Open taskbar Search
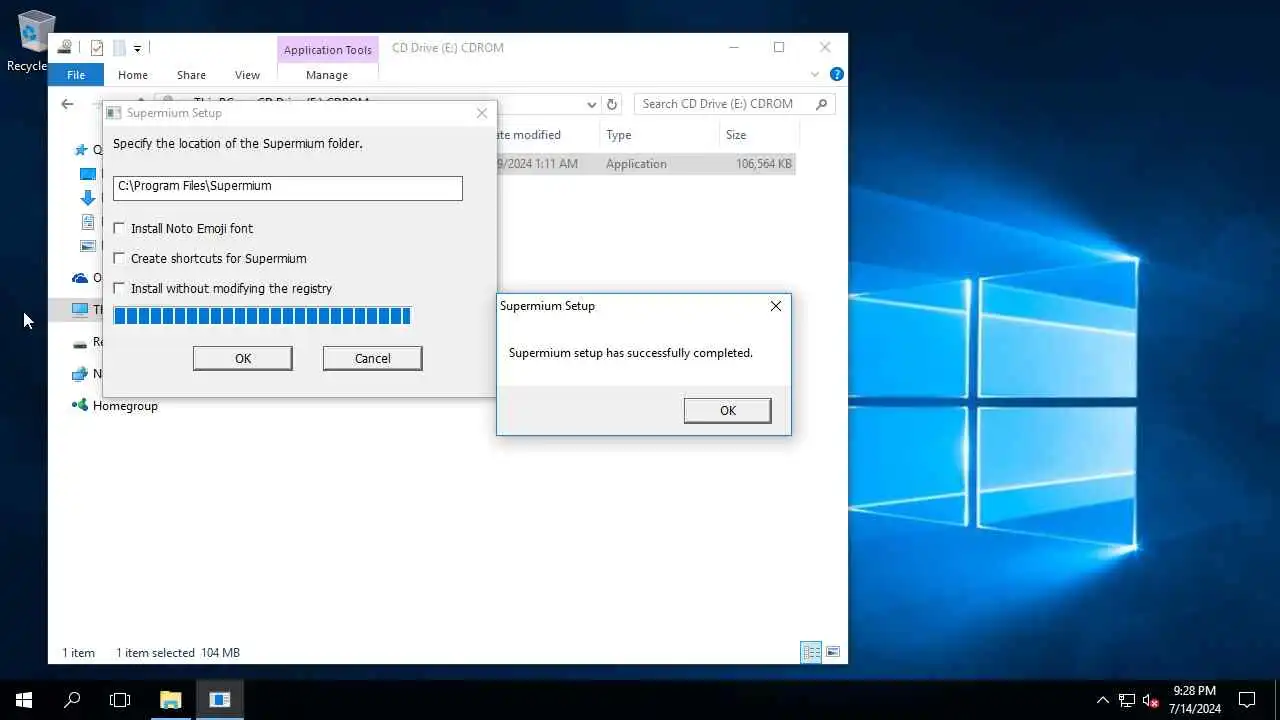Image resolution: width=1280 pixels, height=720 pixels. [72, 700]
